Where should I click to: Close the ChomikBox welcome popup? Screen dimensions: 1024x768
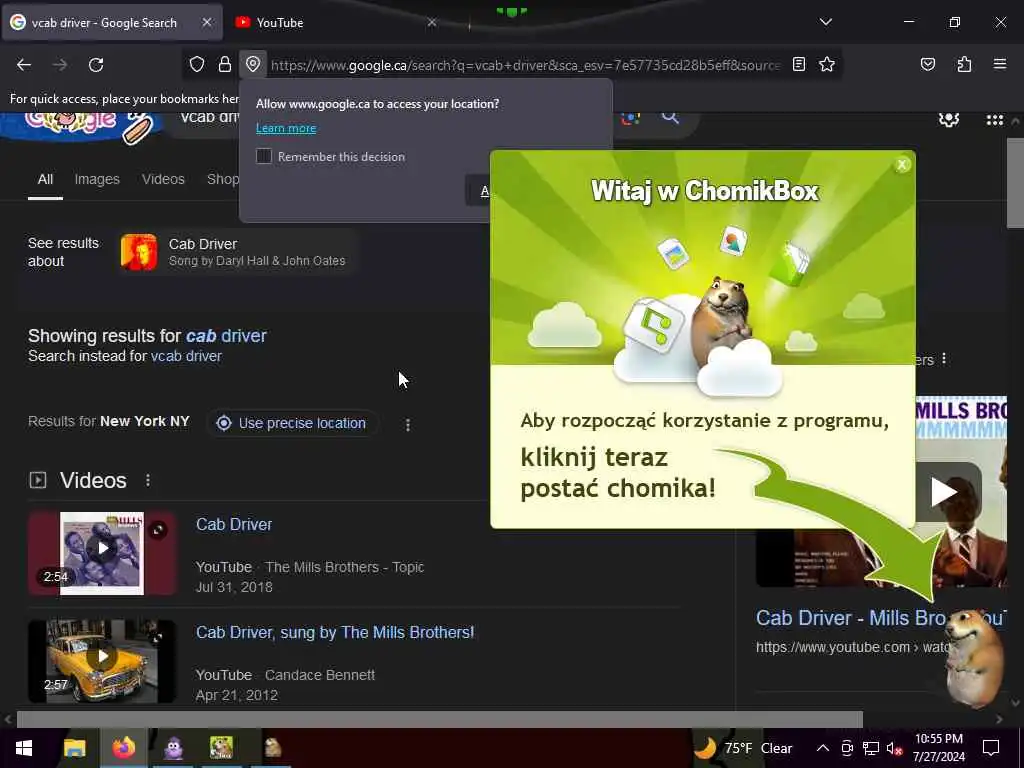pyautogui.click(x=902, y=165)
